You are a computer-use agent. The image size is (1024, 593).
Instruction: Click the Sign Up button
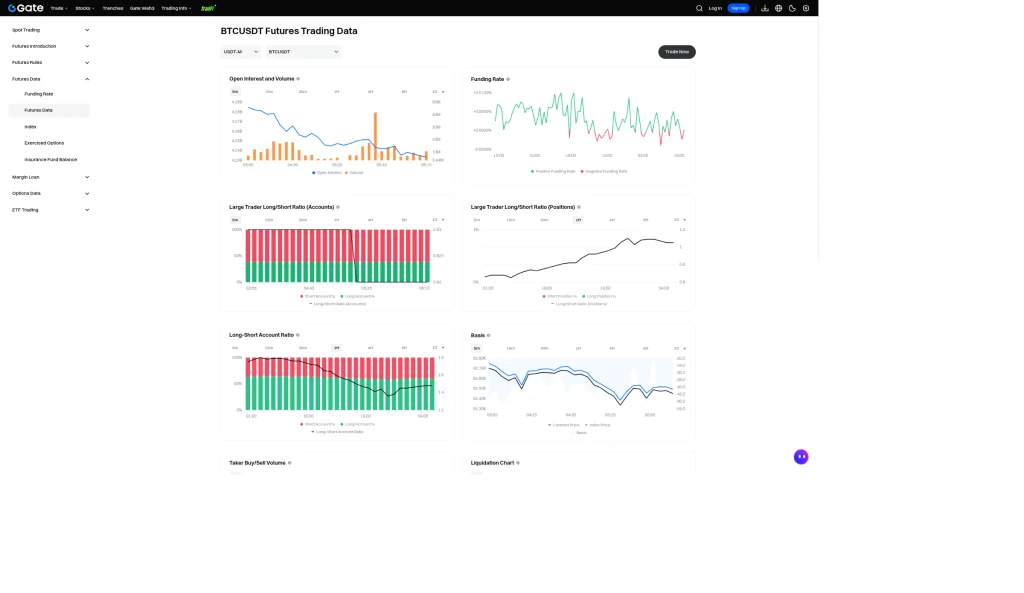tap(739, 8)
